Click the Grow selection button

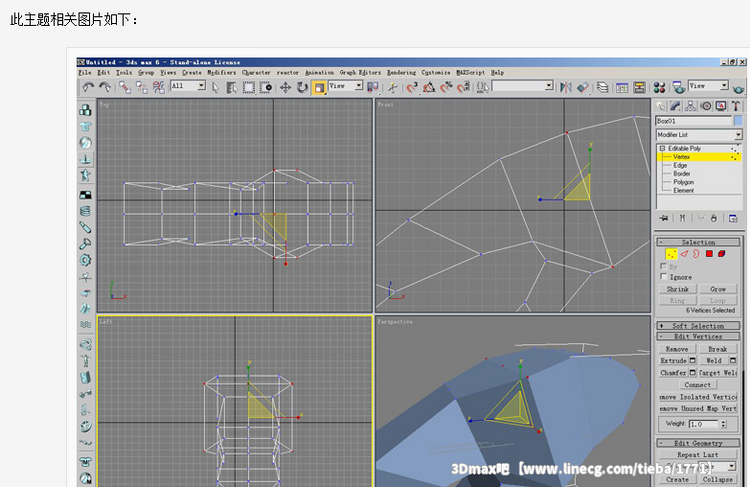718,289
